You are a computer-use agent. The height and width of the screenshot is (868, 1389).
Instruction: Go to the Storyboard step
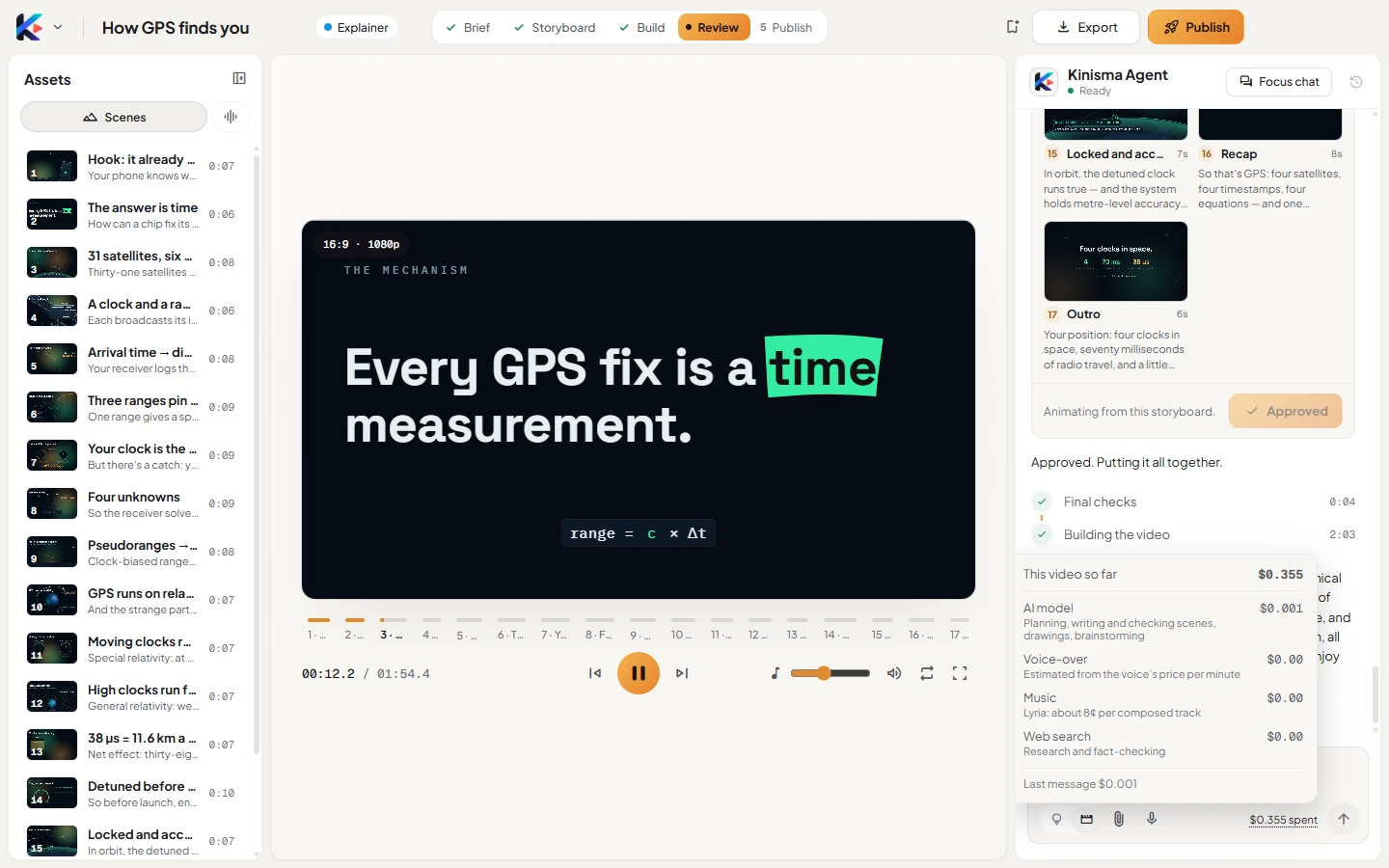tap(555, 27)
